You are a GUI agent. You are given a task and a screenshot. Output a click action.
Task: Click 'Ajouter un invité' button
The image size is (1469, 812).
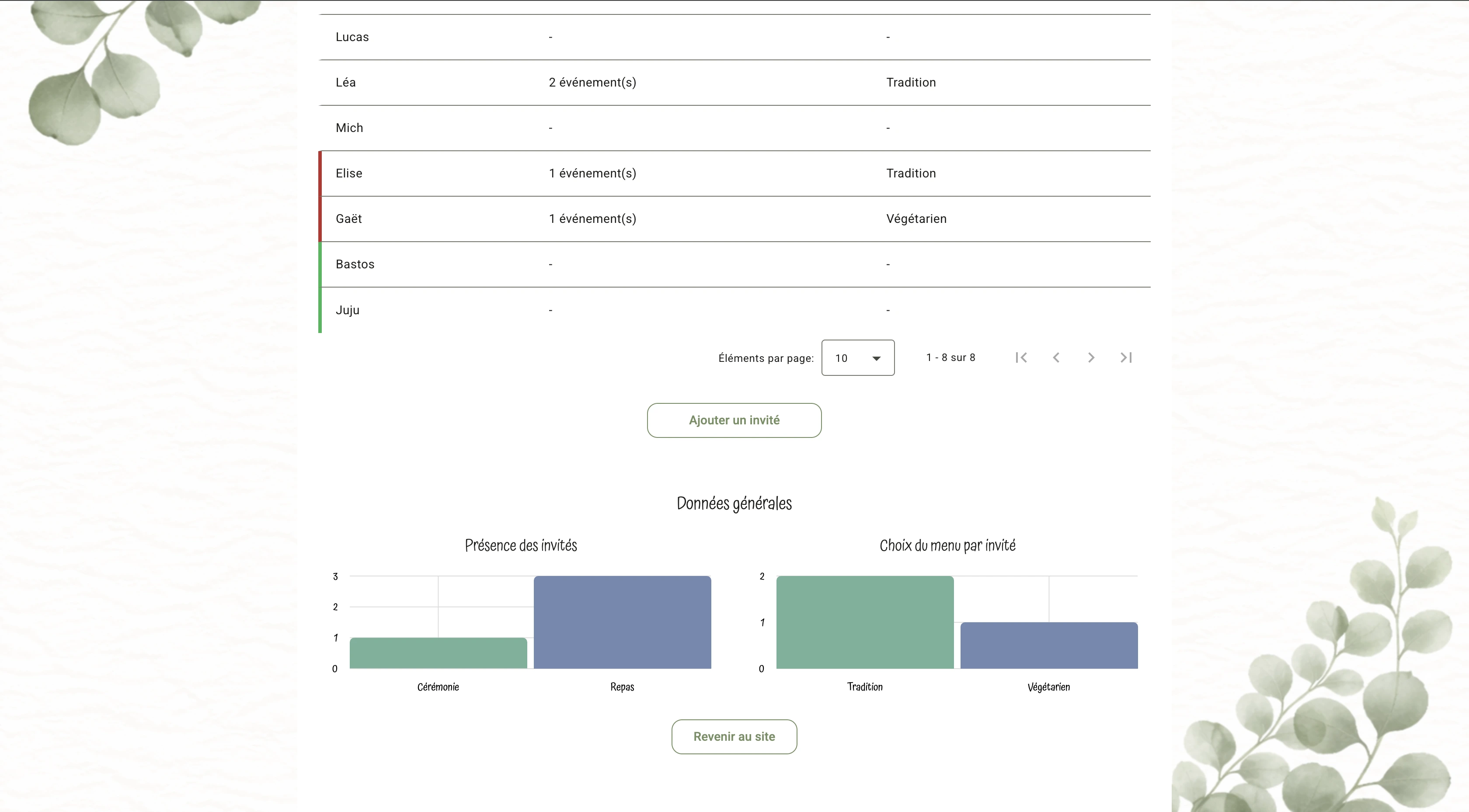[733, 420]
